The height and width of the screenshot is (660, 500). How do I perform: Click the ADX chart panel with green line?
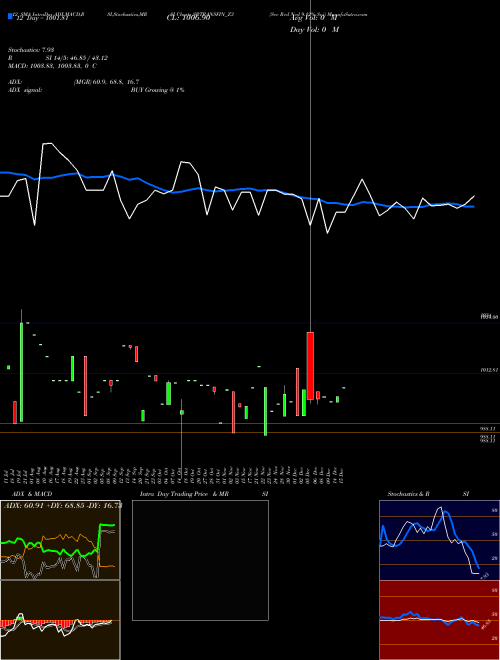click(x=60, y=540)
